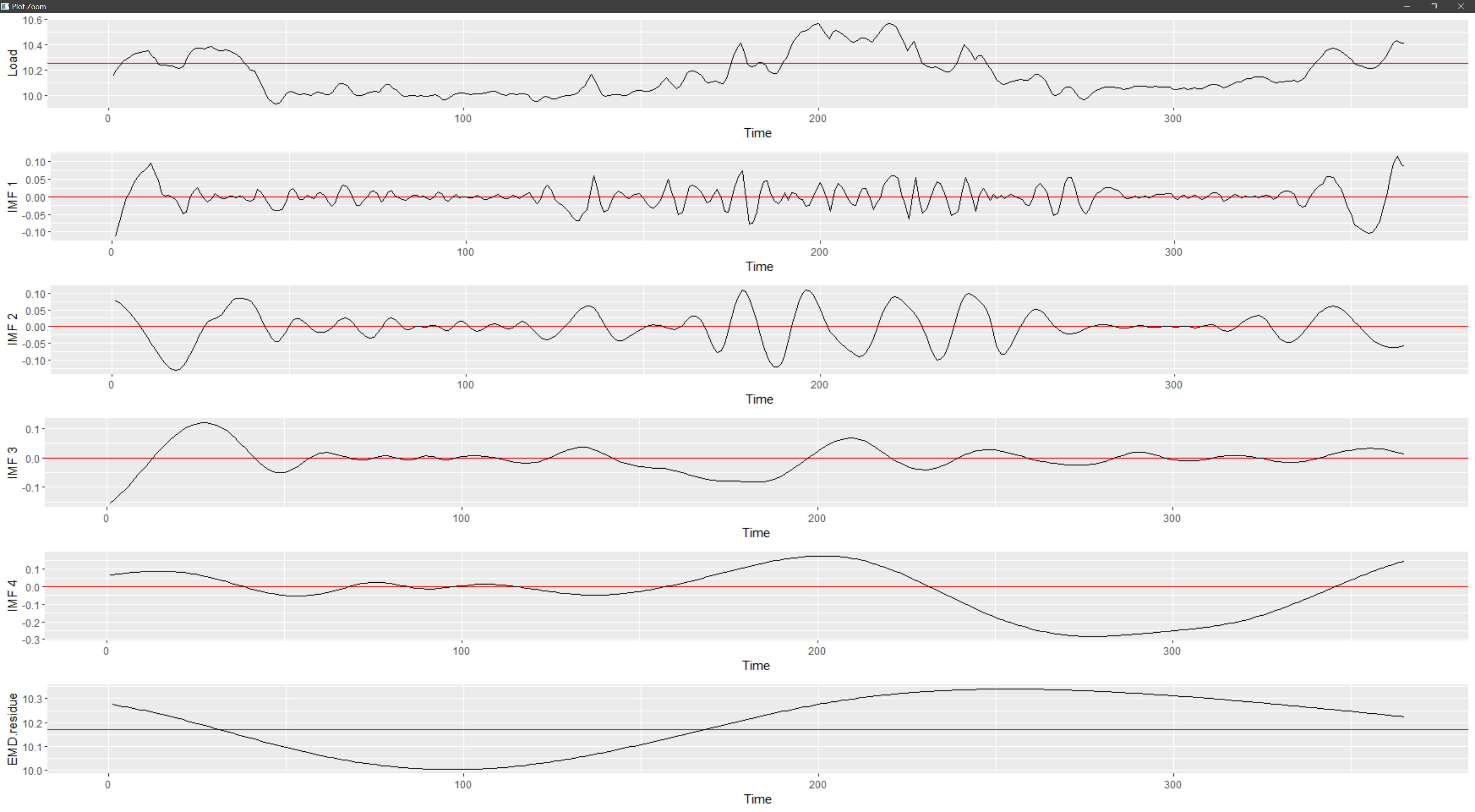Click the "10.3" tick on the EMD.residue axis

[x=32, y=699]
